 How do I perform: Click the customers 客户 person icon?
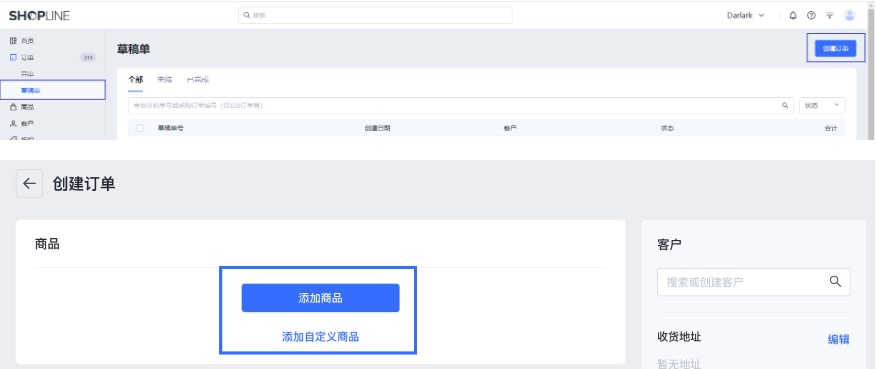pyautogui.click(x=13, y=123)
